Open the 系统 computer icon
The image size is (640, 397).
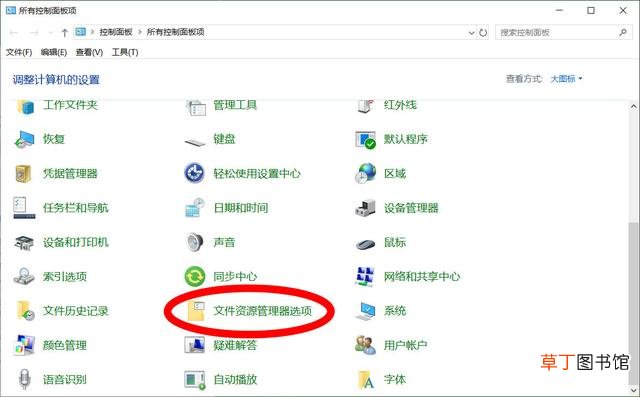click(x=365, y=311)
